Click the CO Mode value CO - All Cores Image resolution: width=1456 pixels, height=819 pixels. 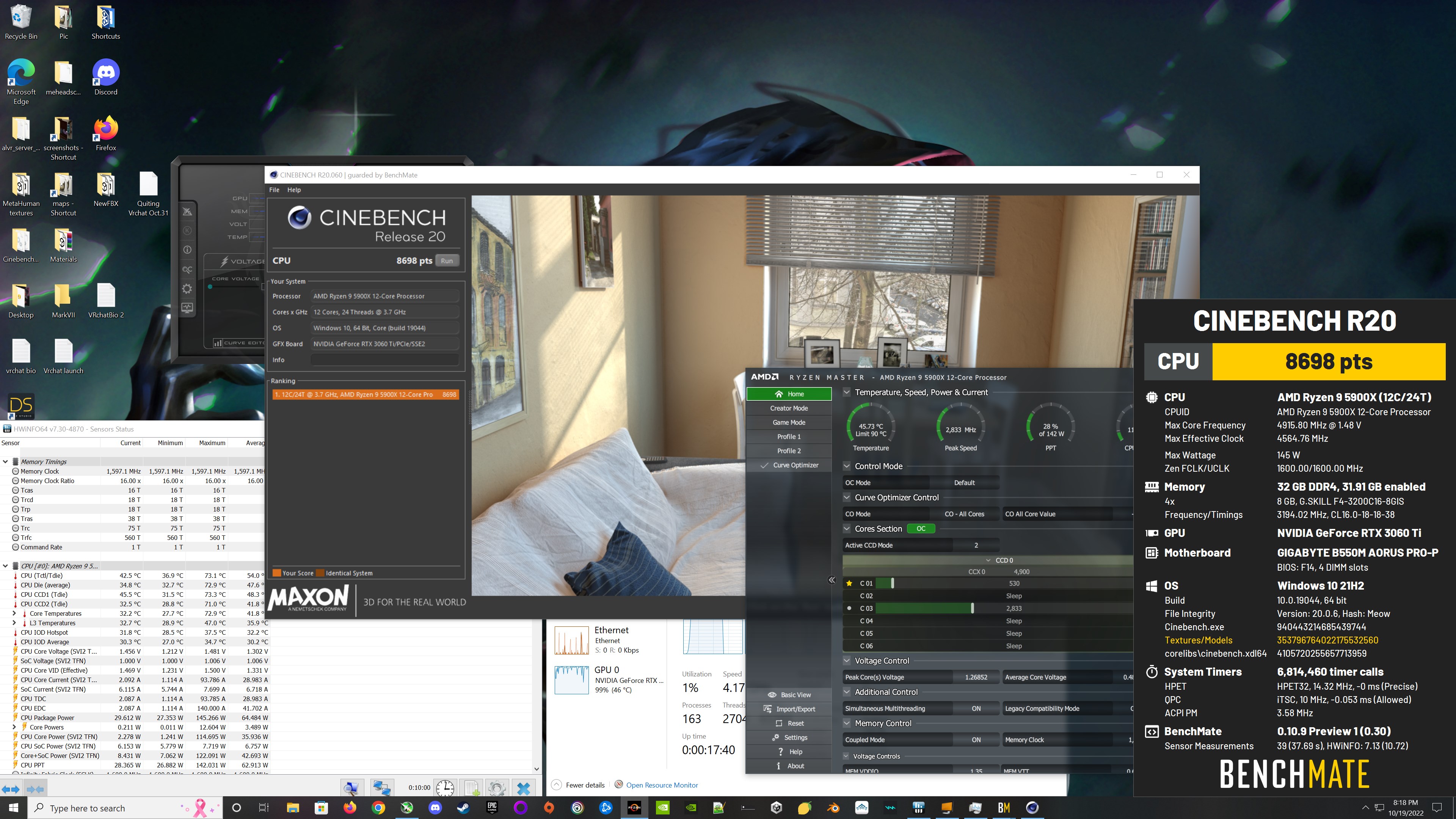point(964,514)
